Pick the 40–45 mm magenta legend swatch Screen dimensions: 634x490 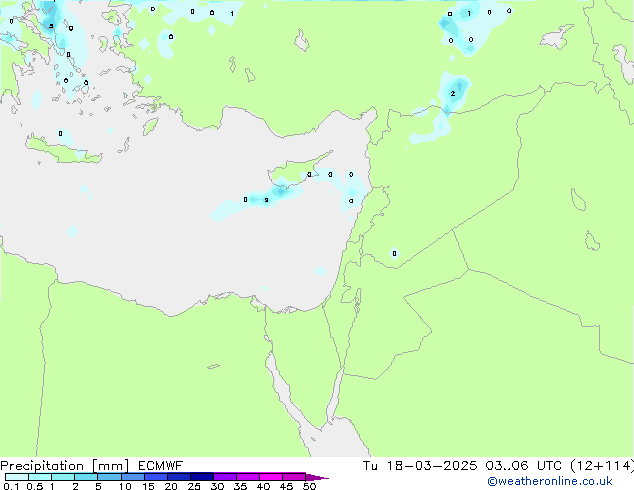pyautogui.click(x=271, y=477)
